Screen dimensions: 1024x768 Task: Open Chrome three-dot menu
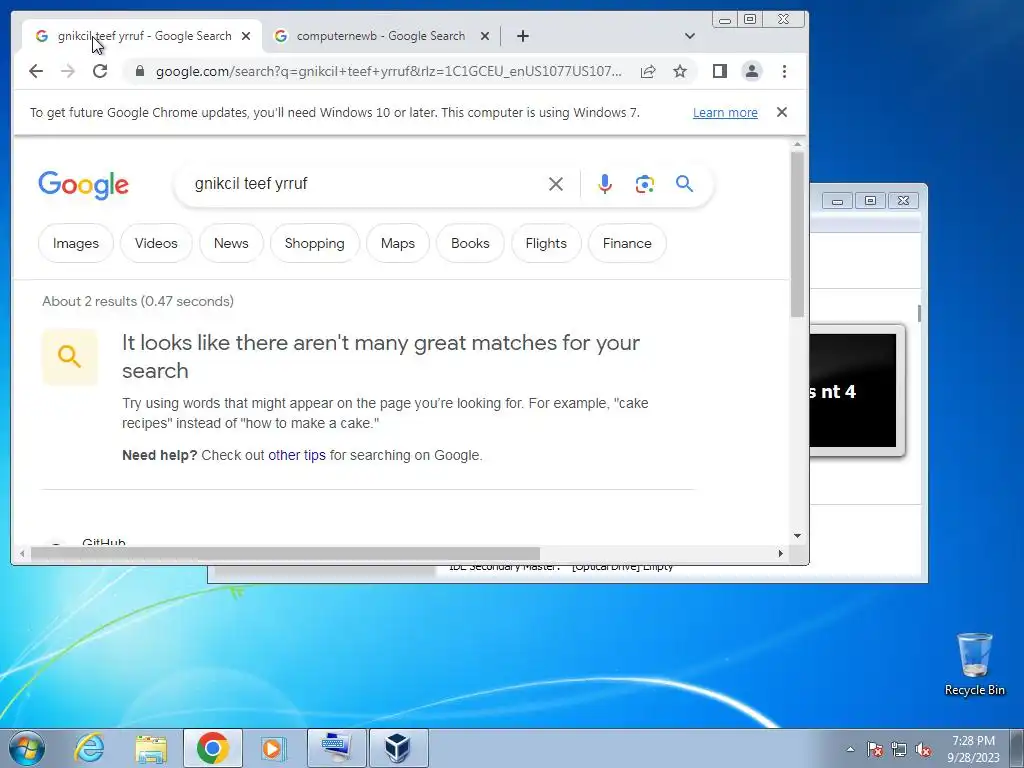click(784, 71)
